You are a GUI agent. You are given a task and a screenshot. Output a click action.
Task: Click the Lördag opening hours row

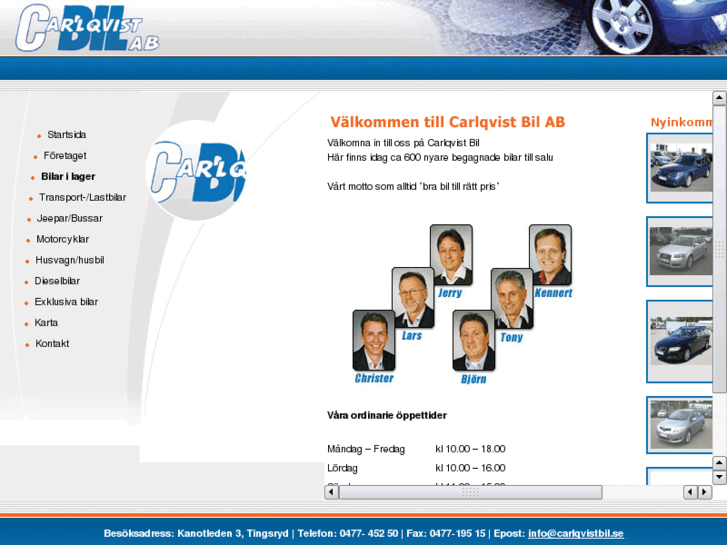click(416, 468)
